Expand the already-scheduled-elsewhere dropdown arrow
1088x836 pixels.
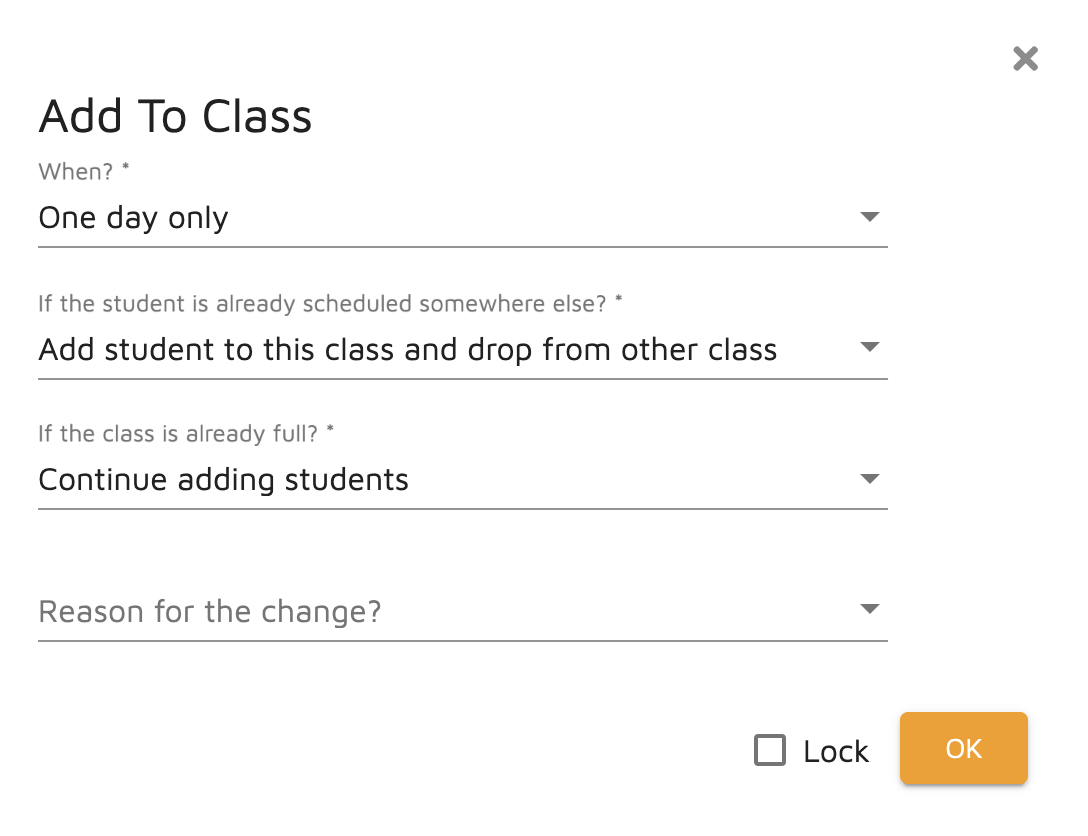click(x=869, y=348)
